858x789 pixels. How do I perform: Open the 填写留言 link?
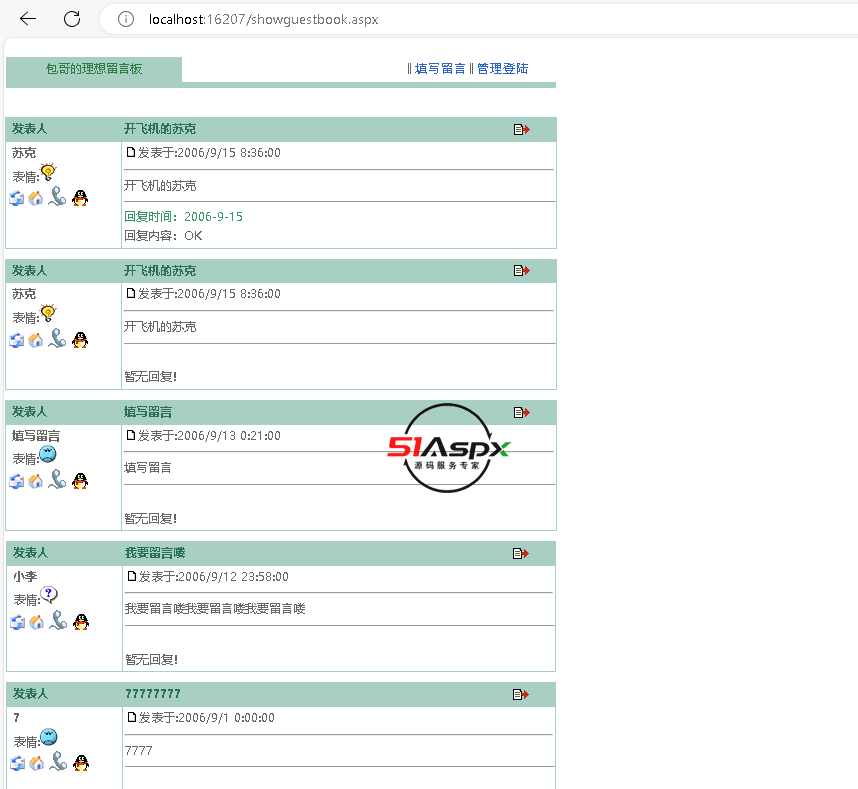click(440, 68)
